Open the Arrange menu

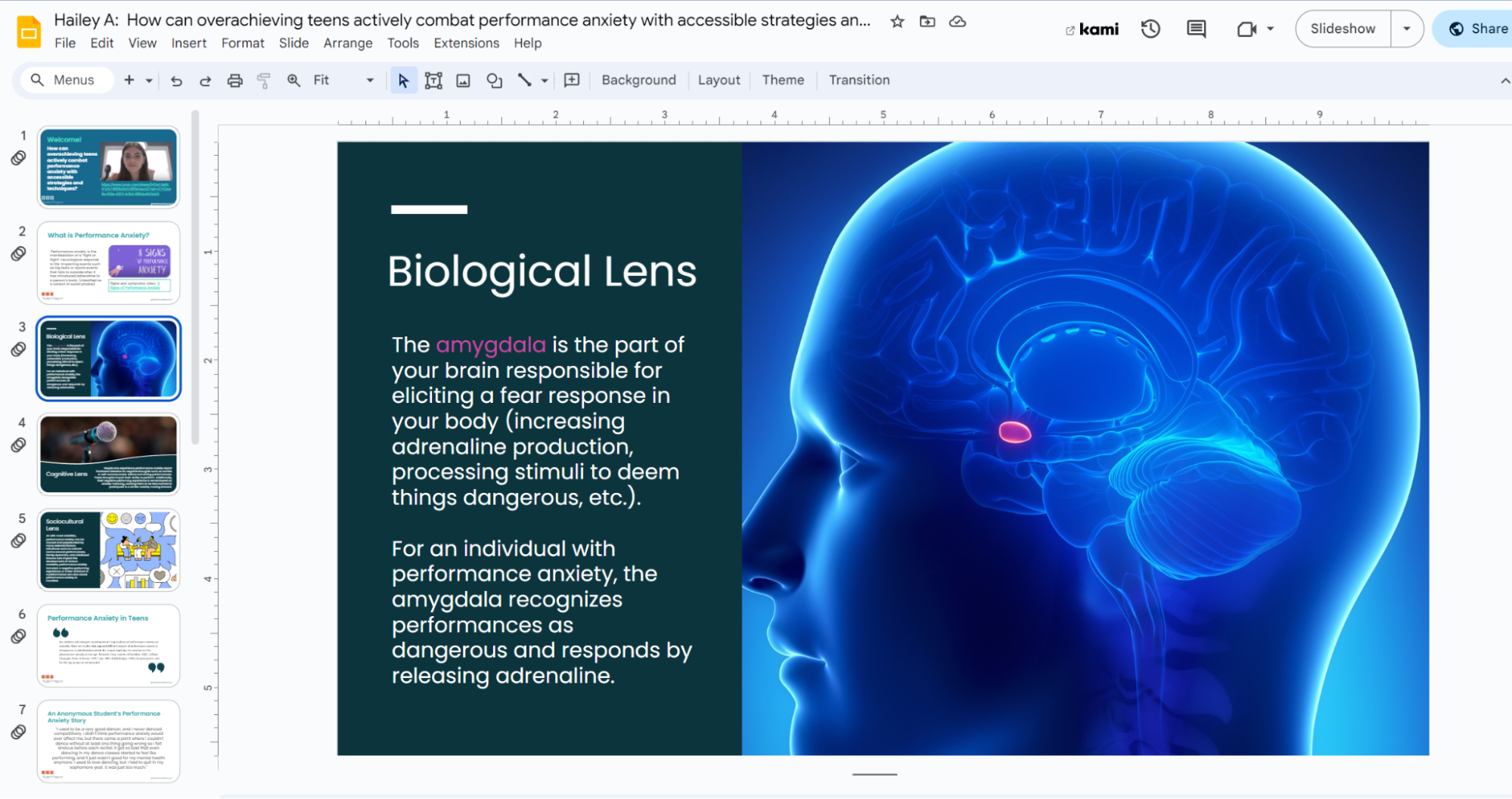pyautogui.click(x=348, y=43)
